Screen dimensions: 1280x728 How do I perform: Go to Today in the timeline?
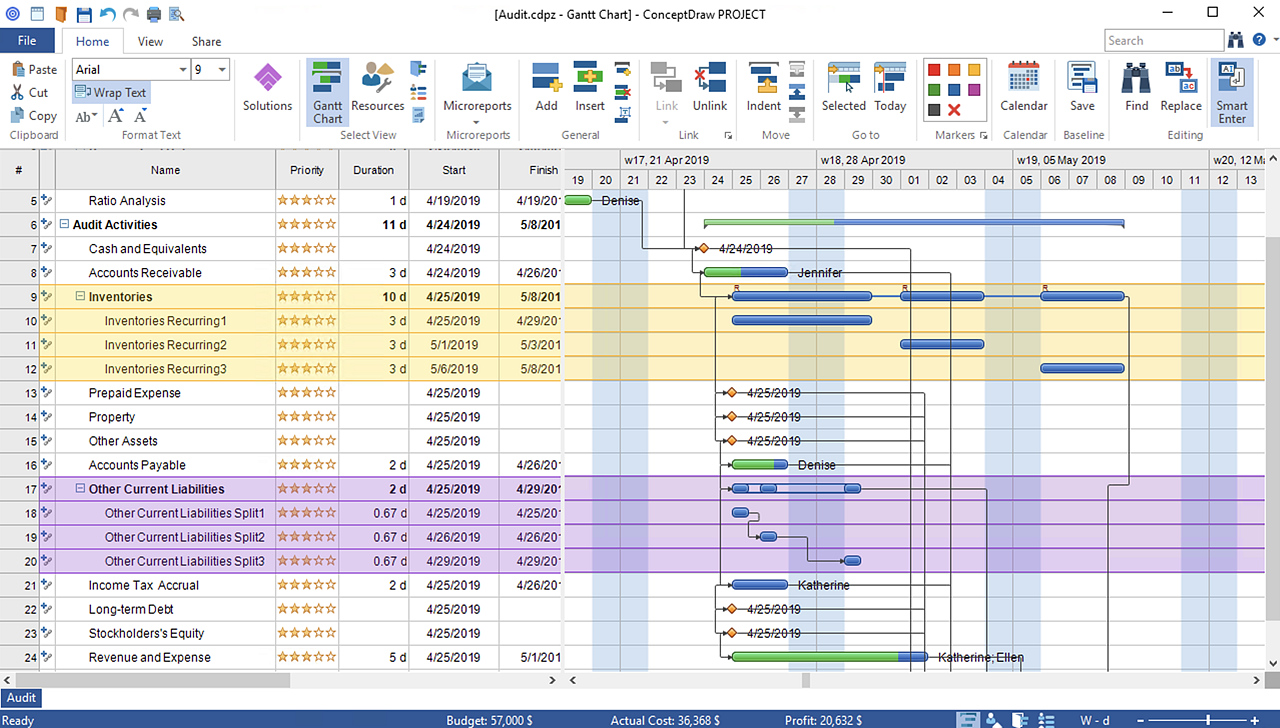[890, 88]
